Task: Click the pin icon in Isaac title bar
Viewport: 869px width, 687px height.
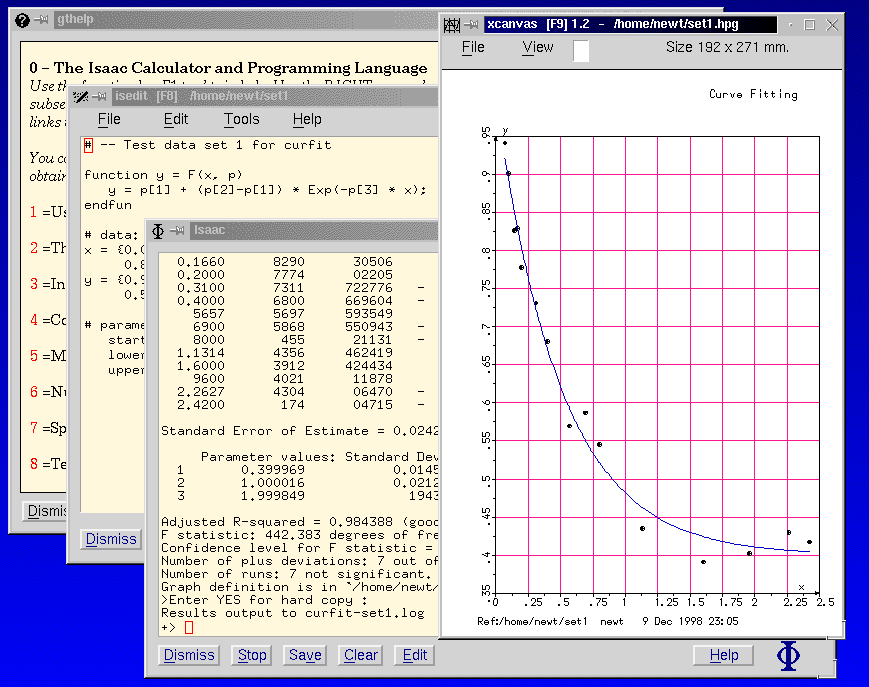Action: (x=178, y=231)
